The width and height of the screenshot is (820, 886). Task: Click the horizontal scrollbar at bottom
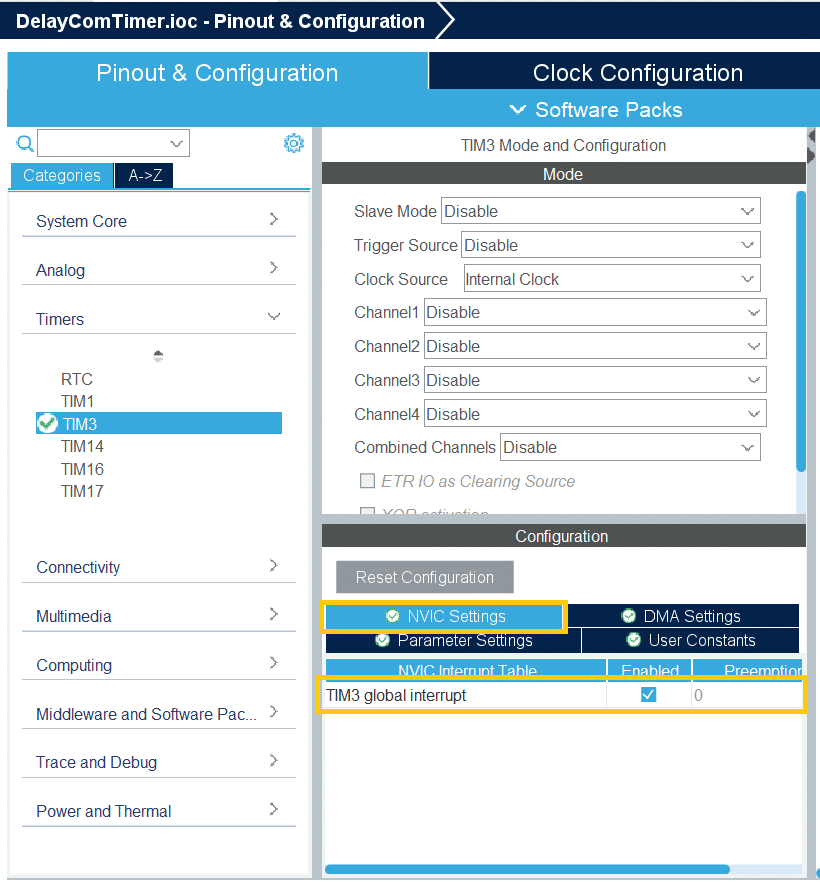(x=527, y=869)
